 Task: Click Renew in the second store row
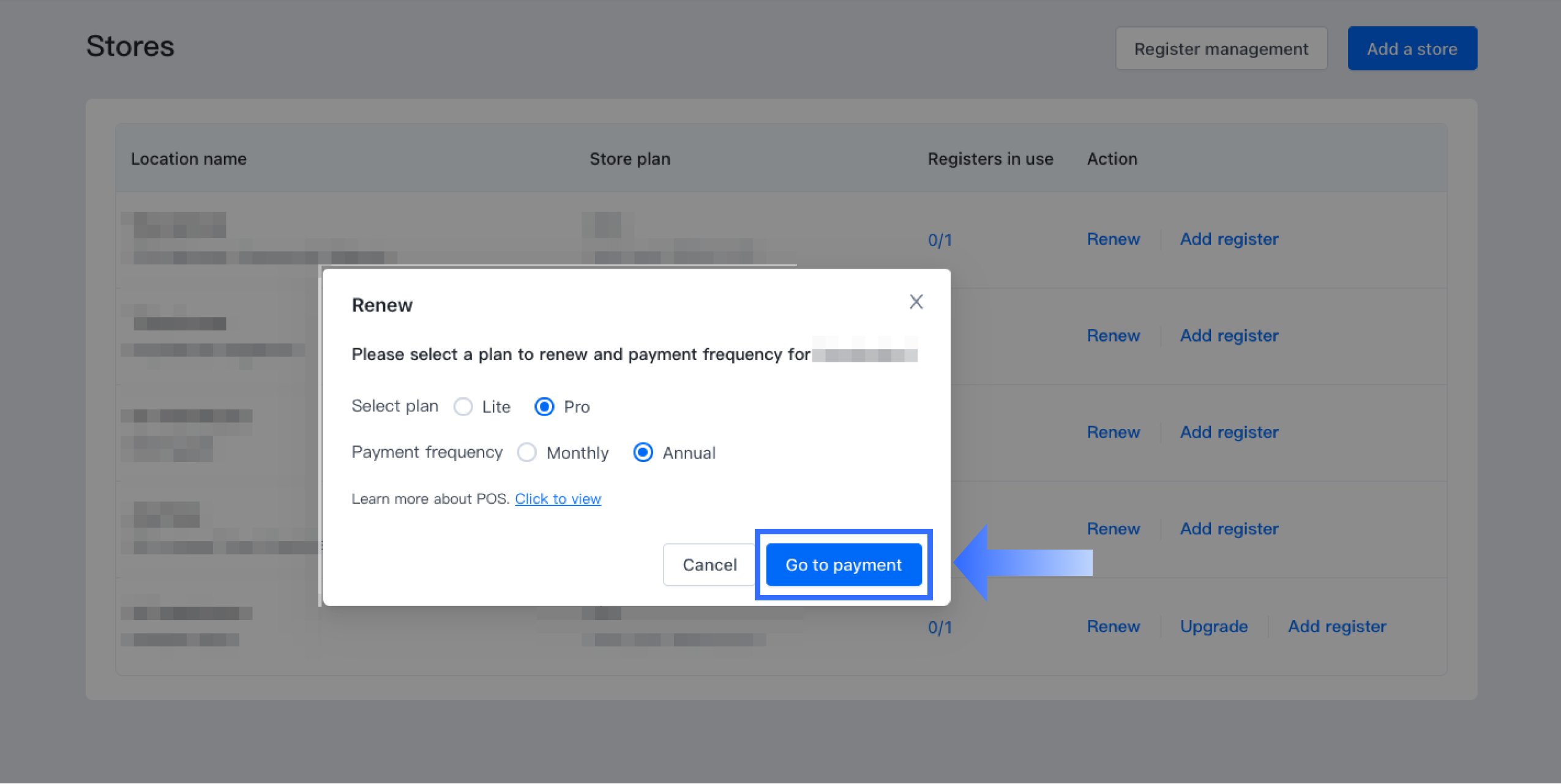pos(1113,336)
